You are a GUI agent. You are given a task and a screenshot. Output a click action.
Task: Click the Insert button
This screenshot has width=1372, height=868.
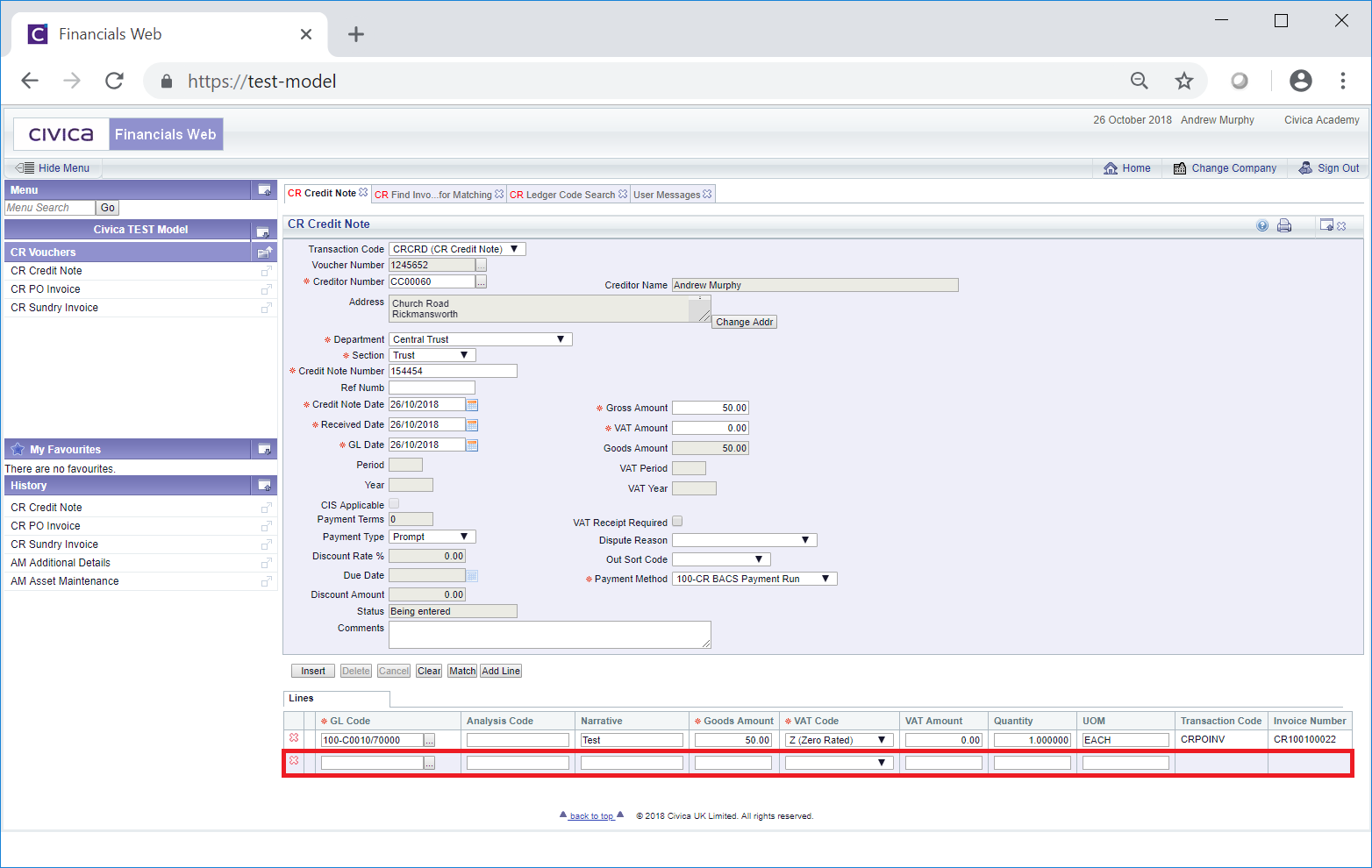(x=313, y=671)
